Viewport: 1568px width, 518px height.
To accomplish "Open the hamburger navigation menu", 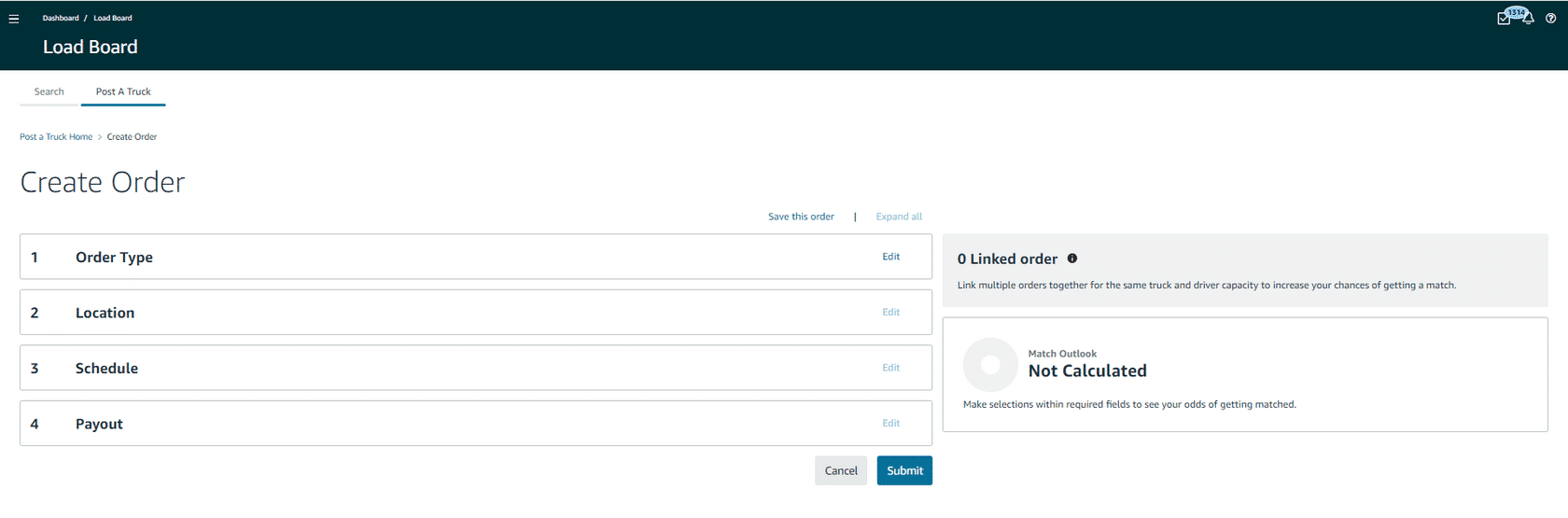I will [x=13, y=19].
